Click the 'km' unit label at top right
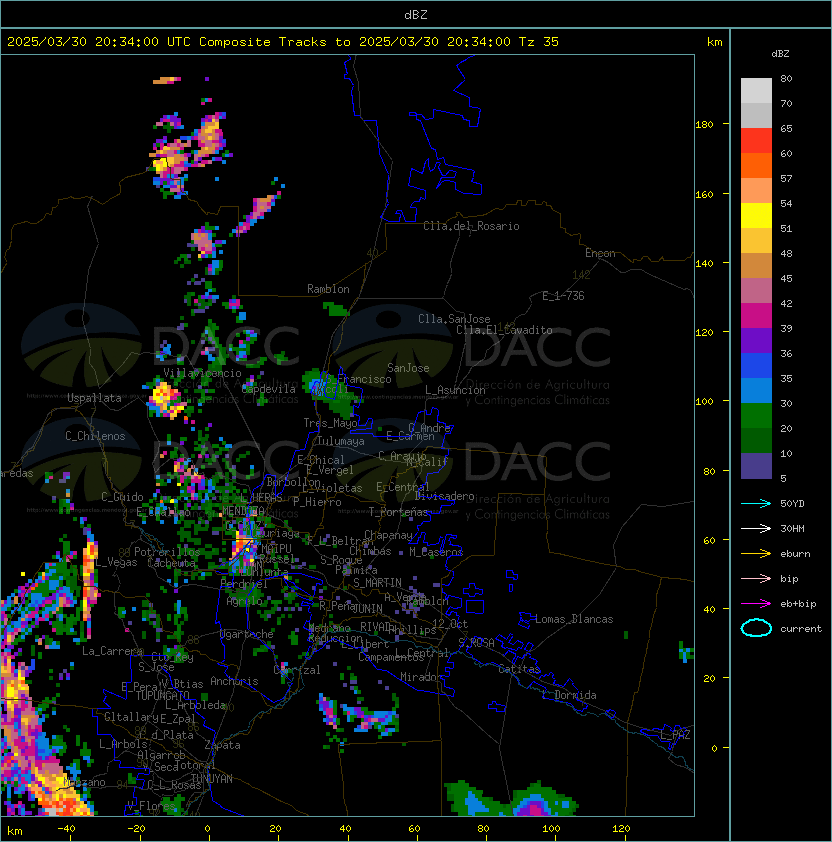Viewport: 832px width, 842px height. tap(714, 42)
